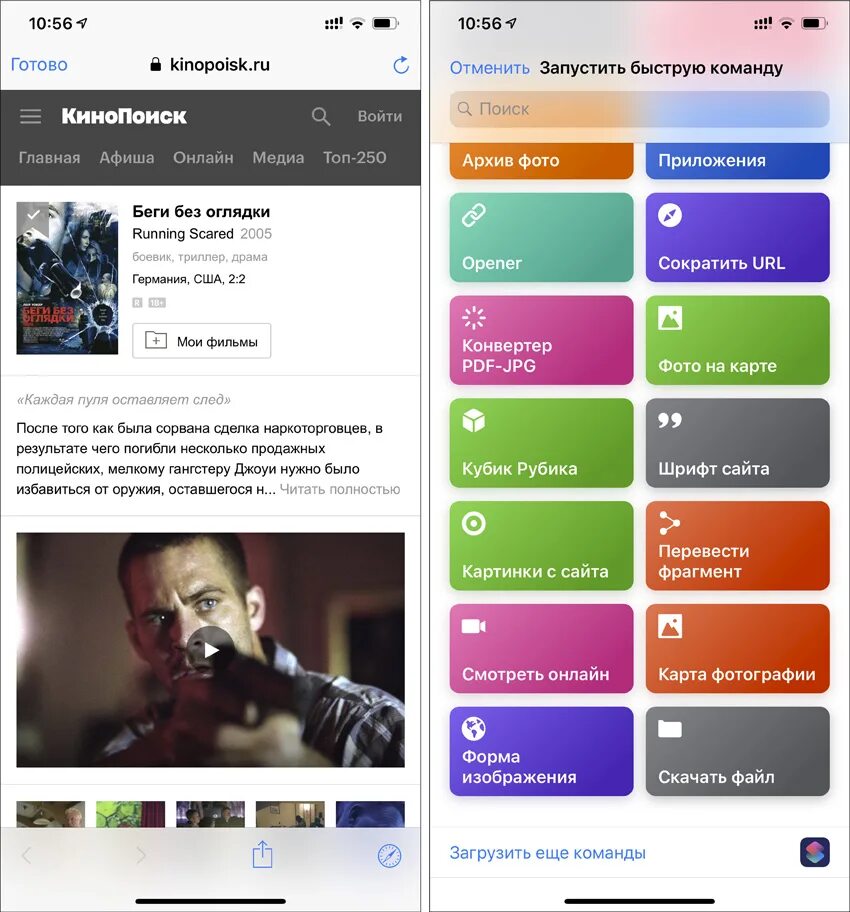Run the Картинки с сайта shortcut
This screenshot has width=850, height=912.
[x=541, y=546]
